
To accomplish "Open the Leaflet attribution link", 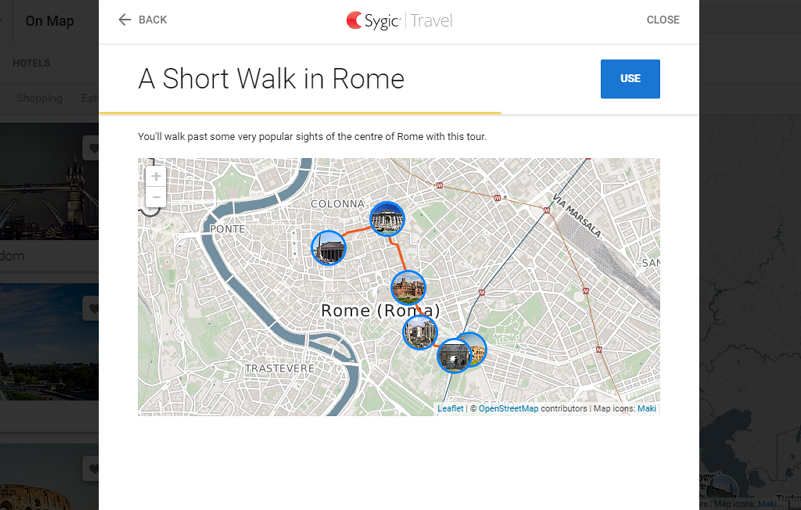I will (450, 409).
